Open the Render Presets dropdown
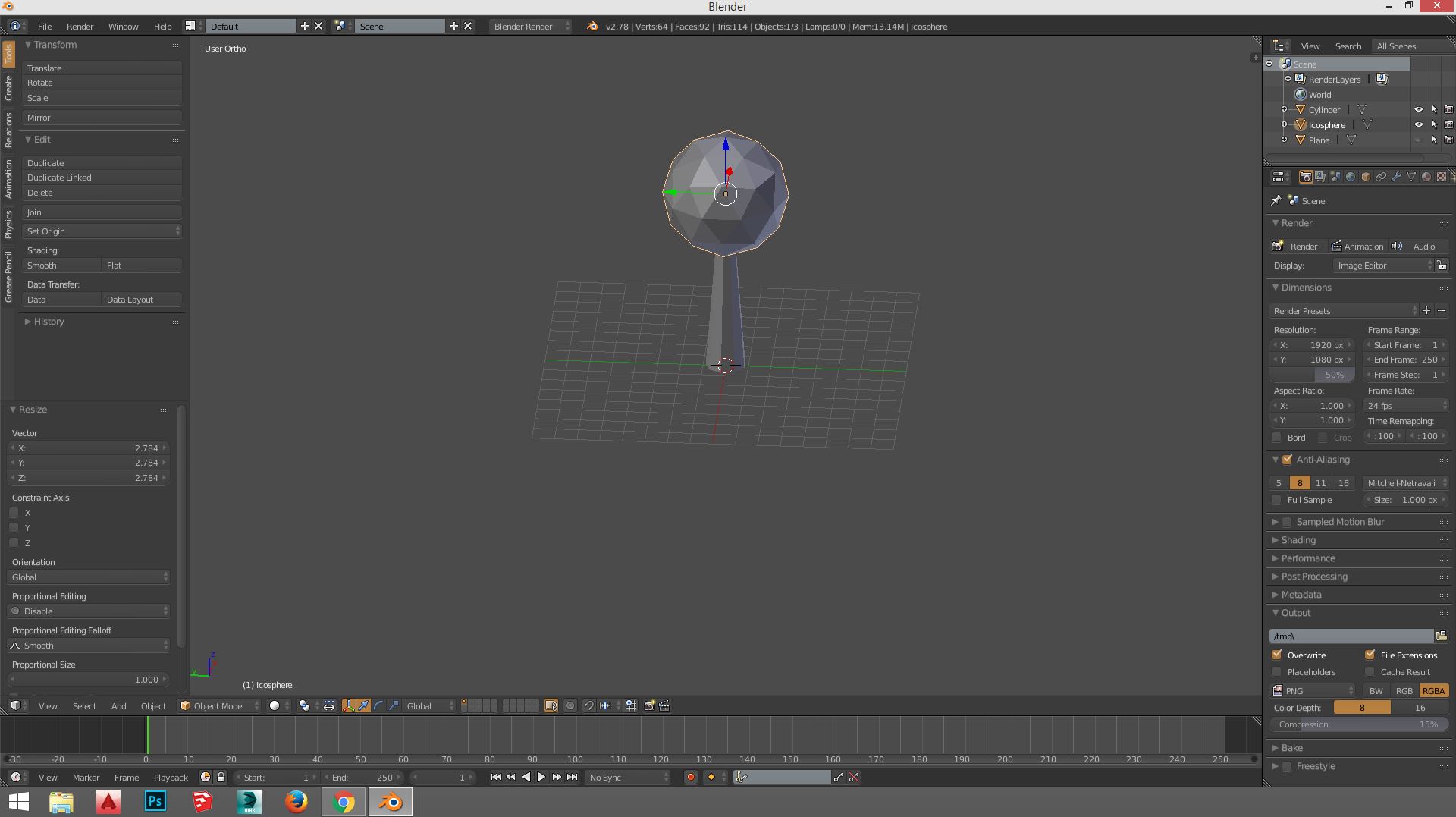1456x817 pixels. pyautogui.click(x=1344, y=310)
